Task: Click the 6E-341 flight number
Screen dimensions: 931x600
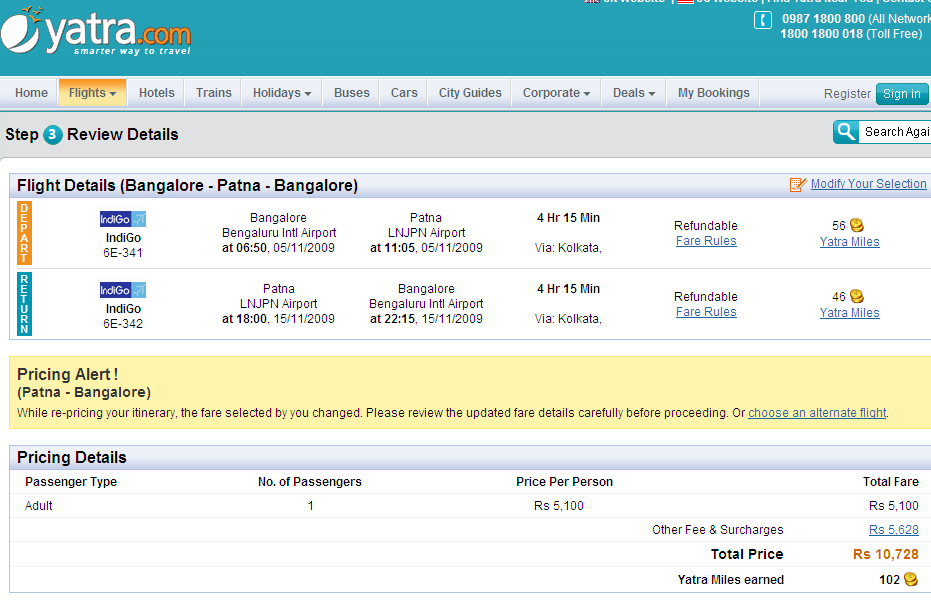Action: 123,253
